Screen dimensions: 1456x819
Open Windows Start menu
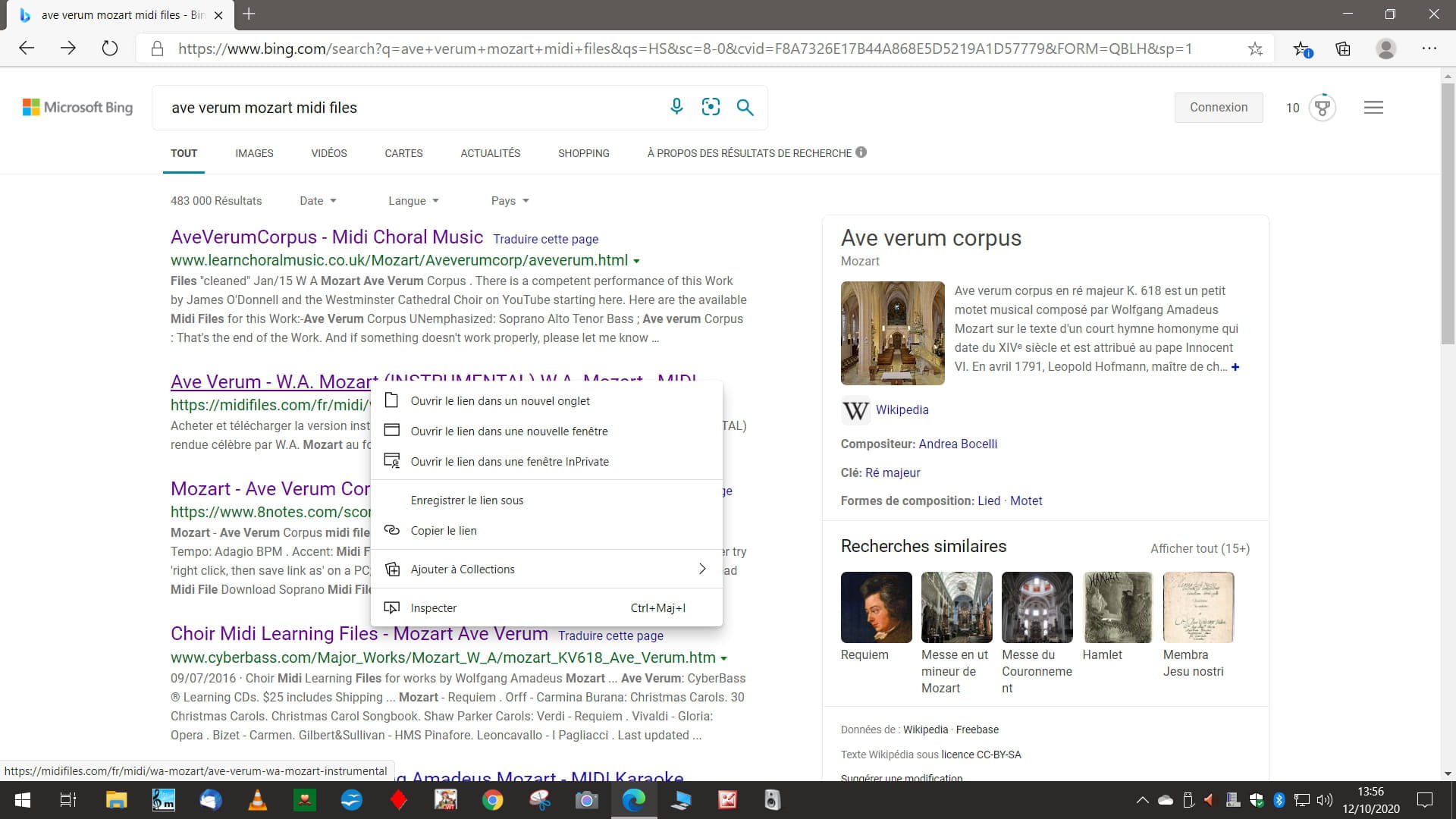[x=23, y=800]
